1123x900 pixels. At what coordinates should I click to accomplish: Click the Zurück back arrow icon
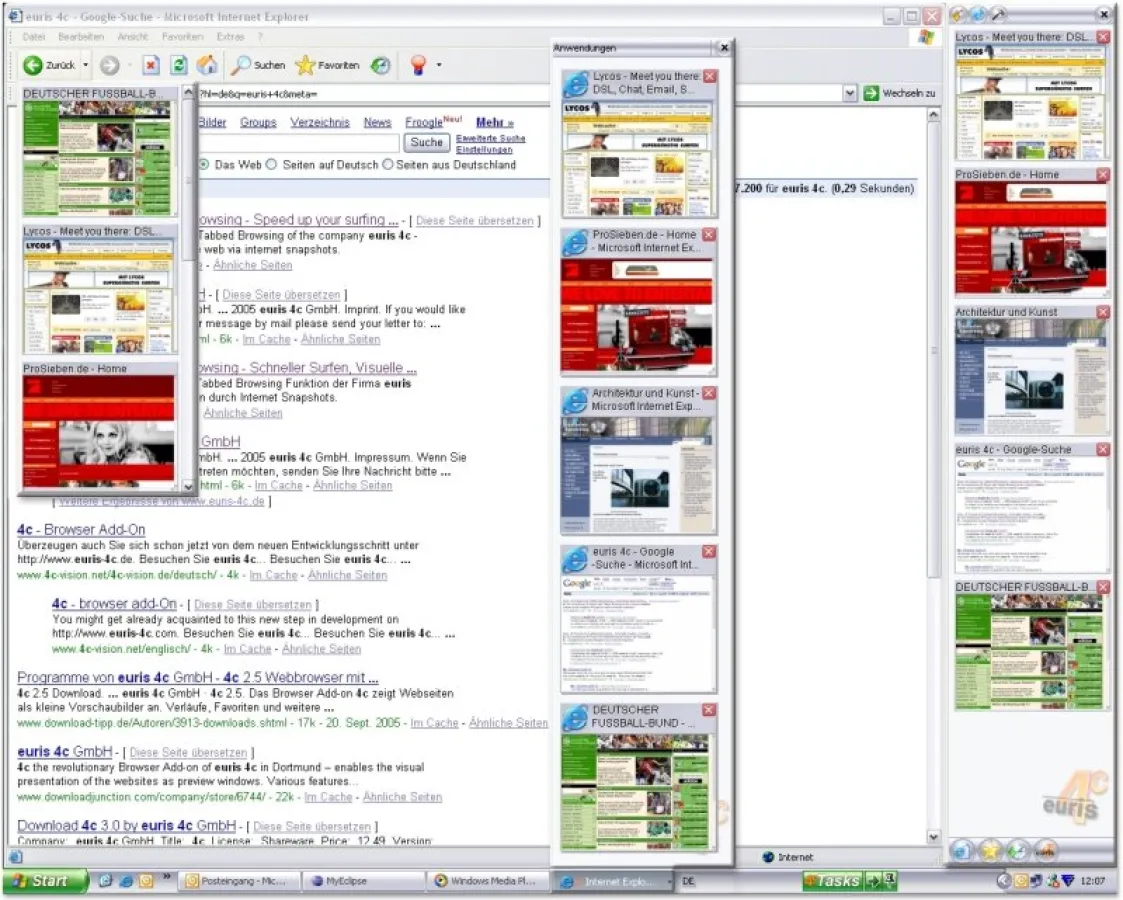tap(34, 65)
